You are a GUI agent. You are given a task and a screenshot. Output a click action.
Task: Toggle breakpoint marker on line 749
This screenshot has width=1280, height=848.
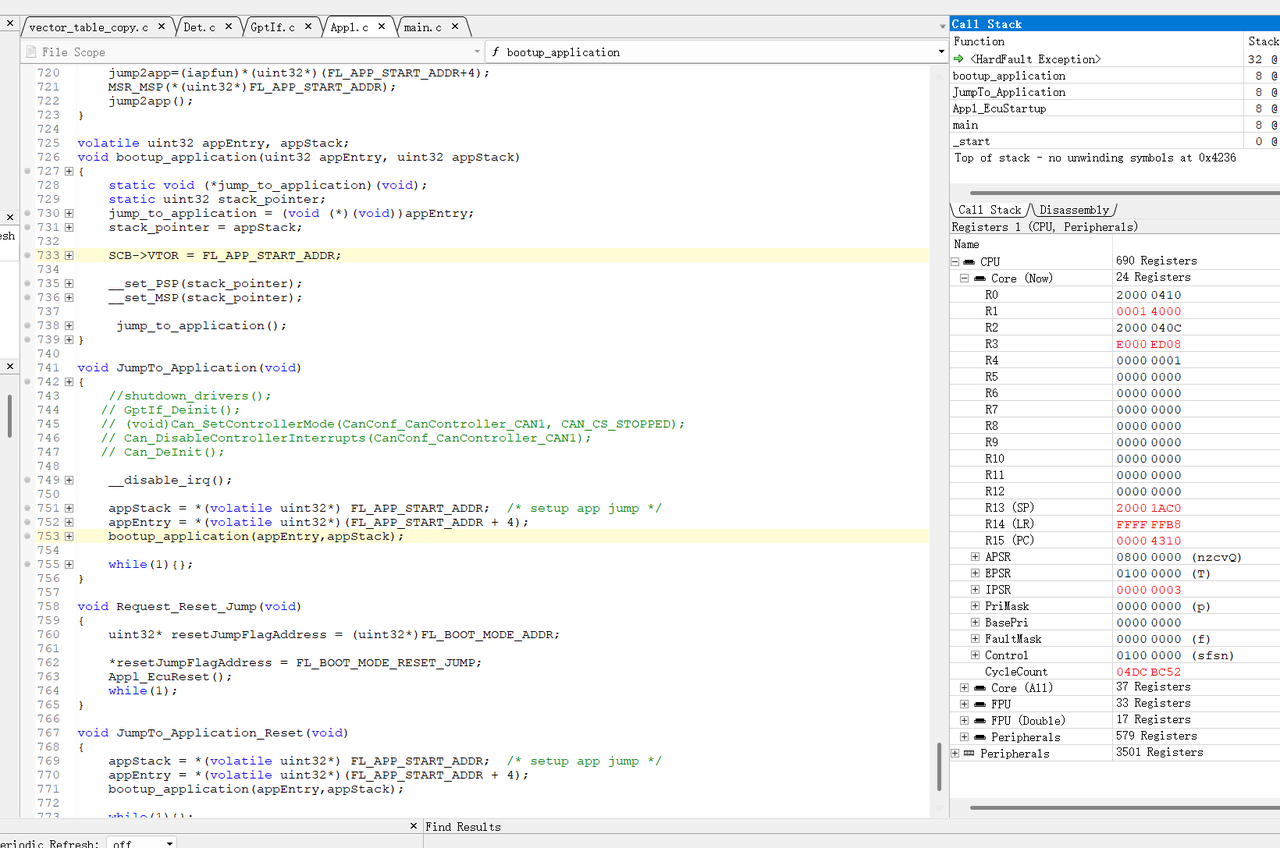27,480
